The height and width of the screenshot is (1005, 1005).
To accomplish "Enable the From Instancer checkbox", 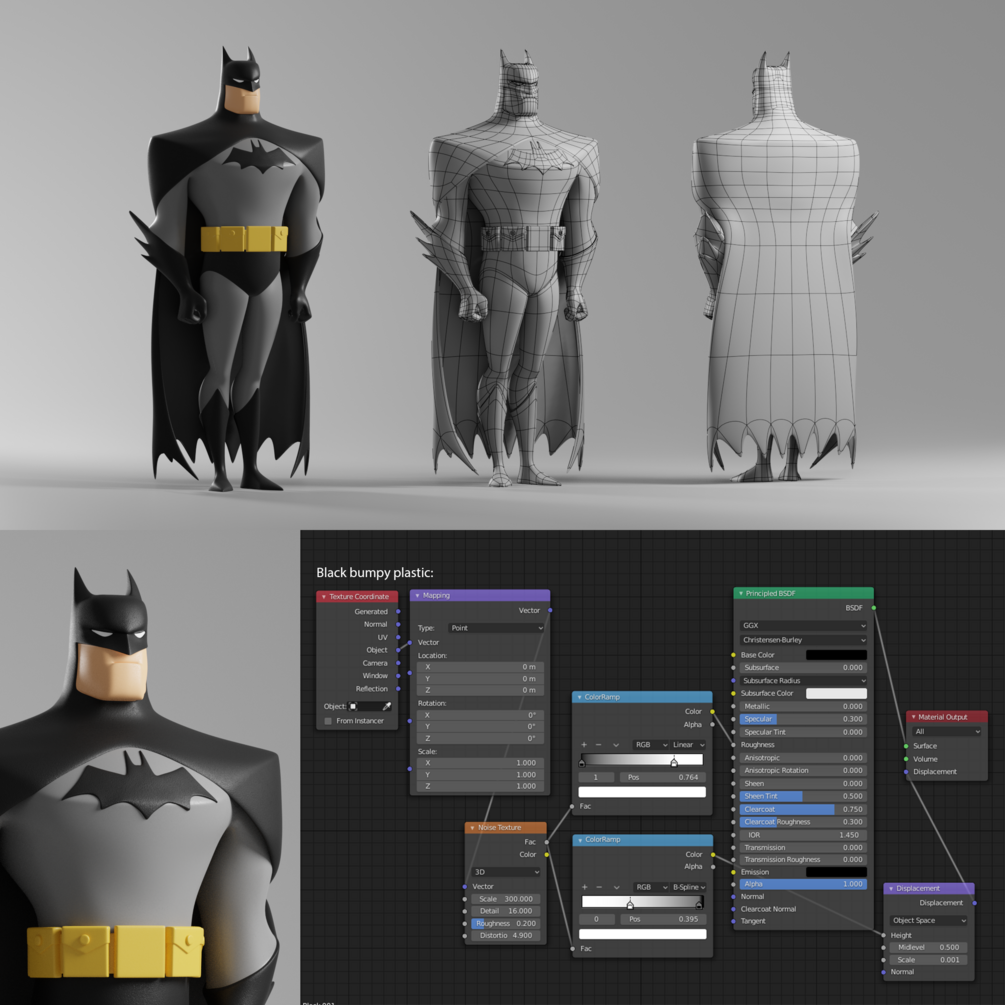I will coord(328,721).
